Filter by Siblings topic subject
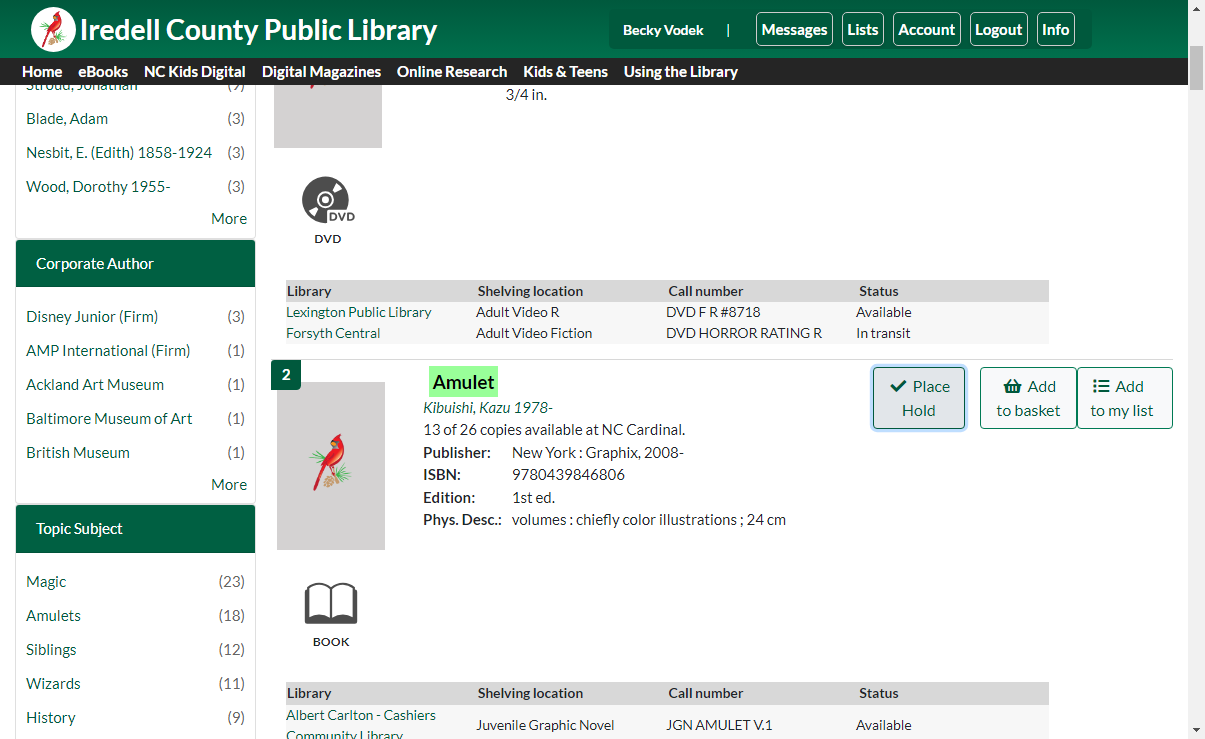The width and height of the screenshot is (1205, 739). pos(51,649)
